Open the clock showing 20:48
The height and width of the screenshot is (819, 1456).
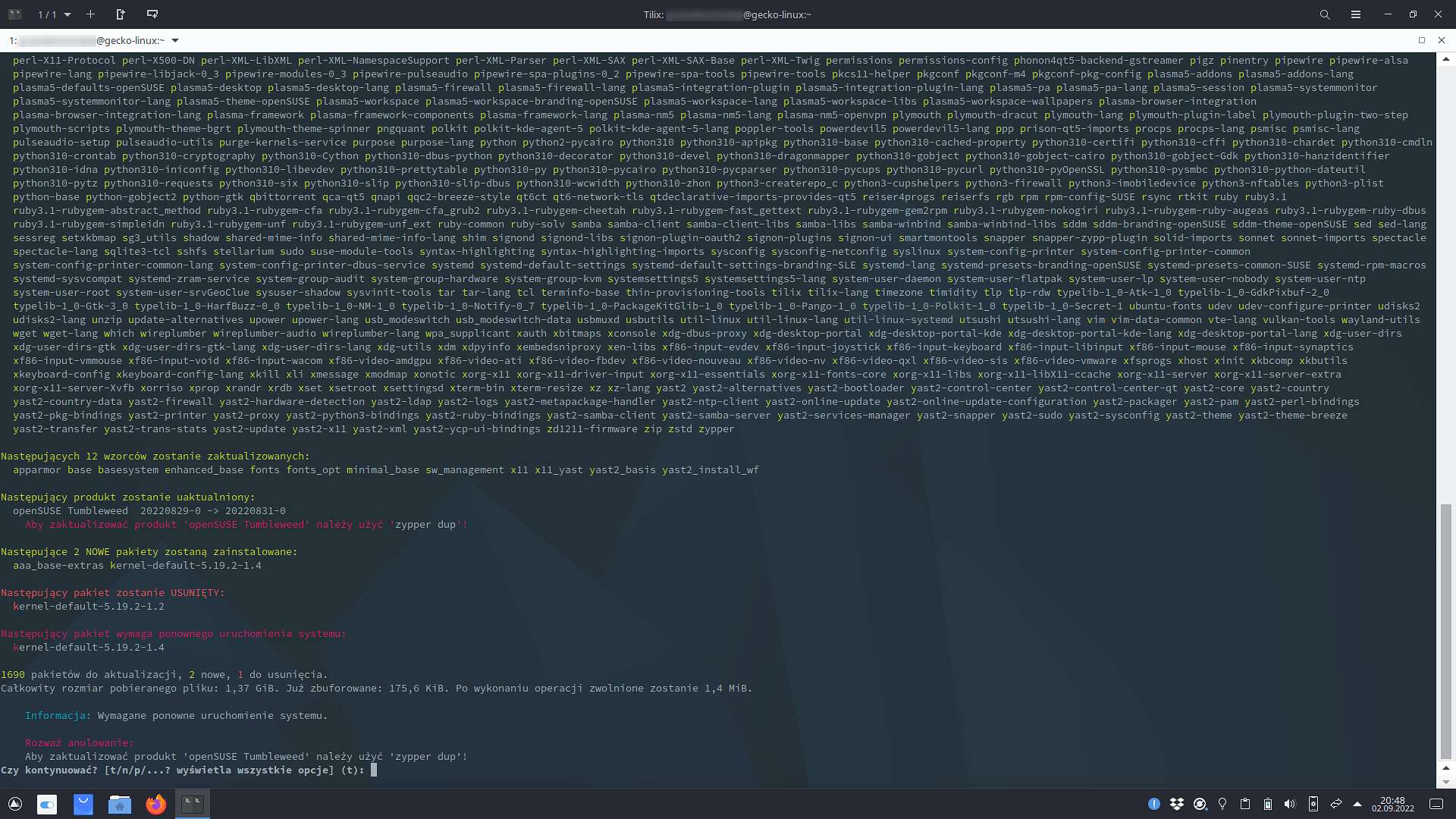coord(1392,804)
